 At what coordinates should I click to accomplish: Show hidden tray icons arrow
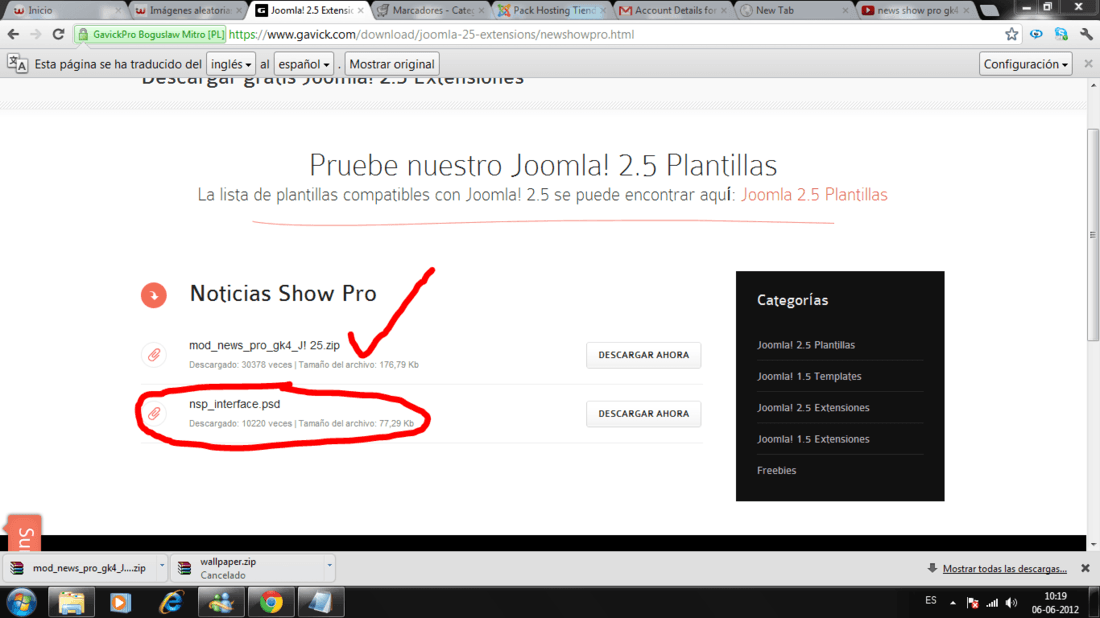click(x=953, y=603)
